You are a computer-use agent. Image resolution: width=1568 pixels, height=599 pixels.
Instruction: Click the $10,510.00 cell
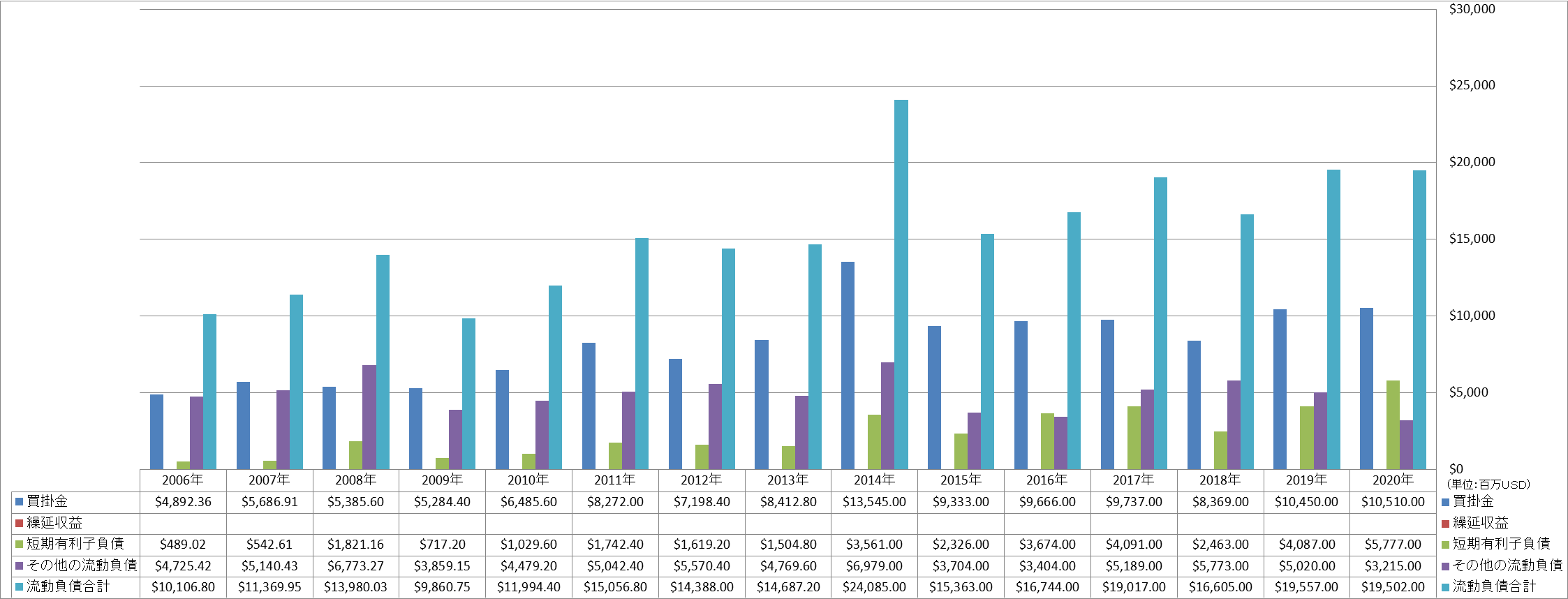[x=1393, y=502]
